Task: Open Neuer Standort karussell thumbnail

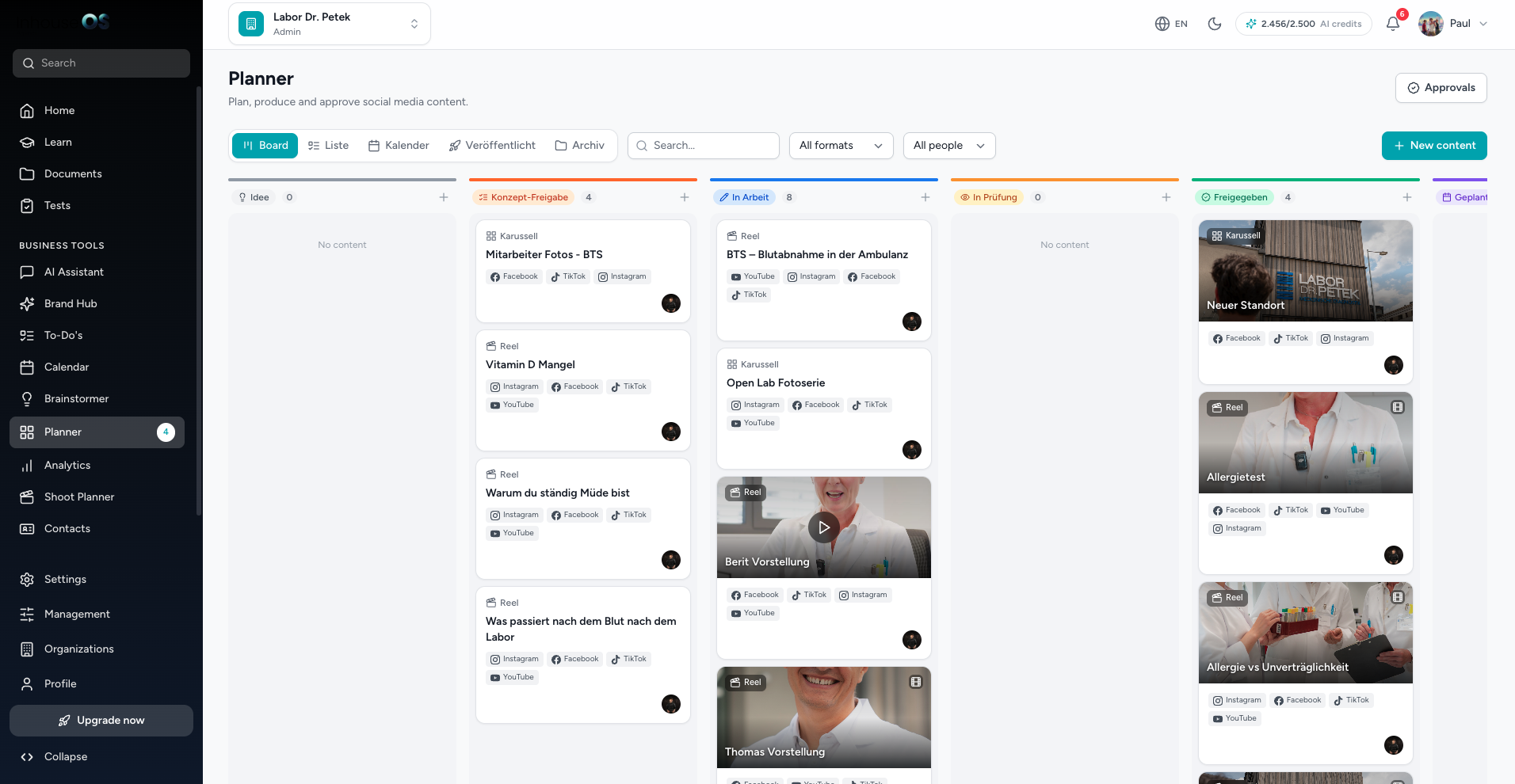Action: tap(1306, 271)
